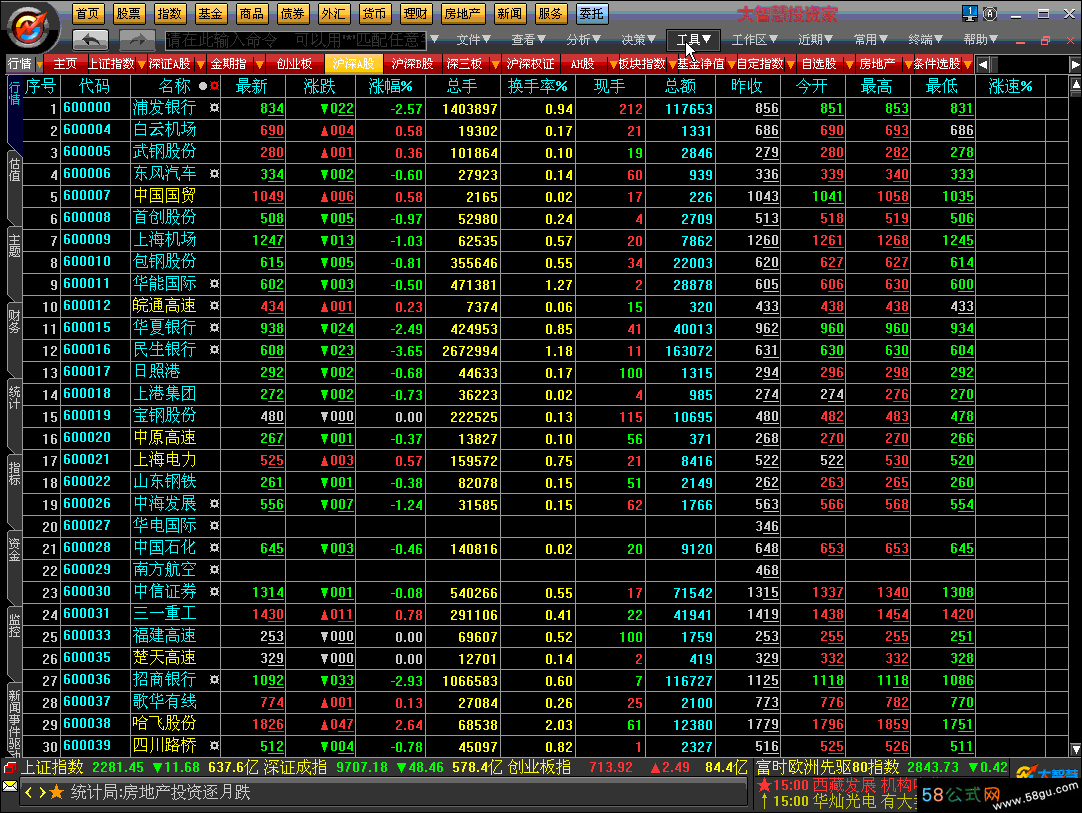Viewport: 1082px width, 813px height.
Task: Click the red window icon in the status bar
Action: coord(10,767)
